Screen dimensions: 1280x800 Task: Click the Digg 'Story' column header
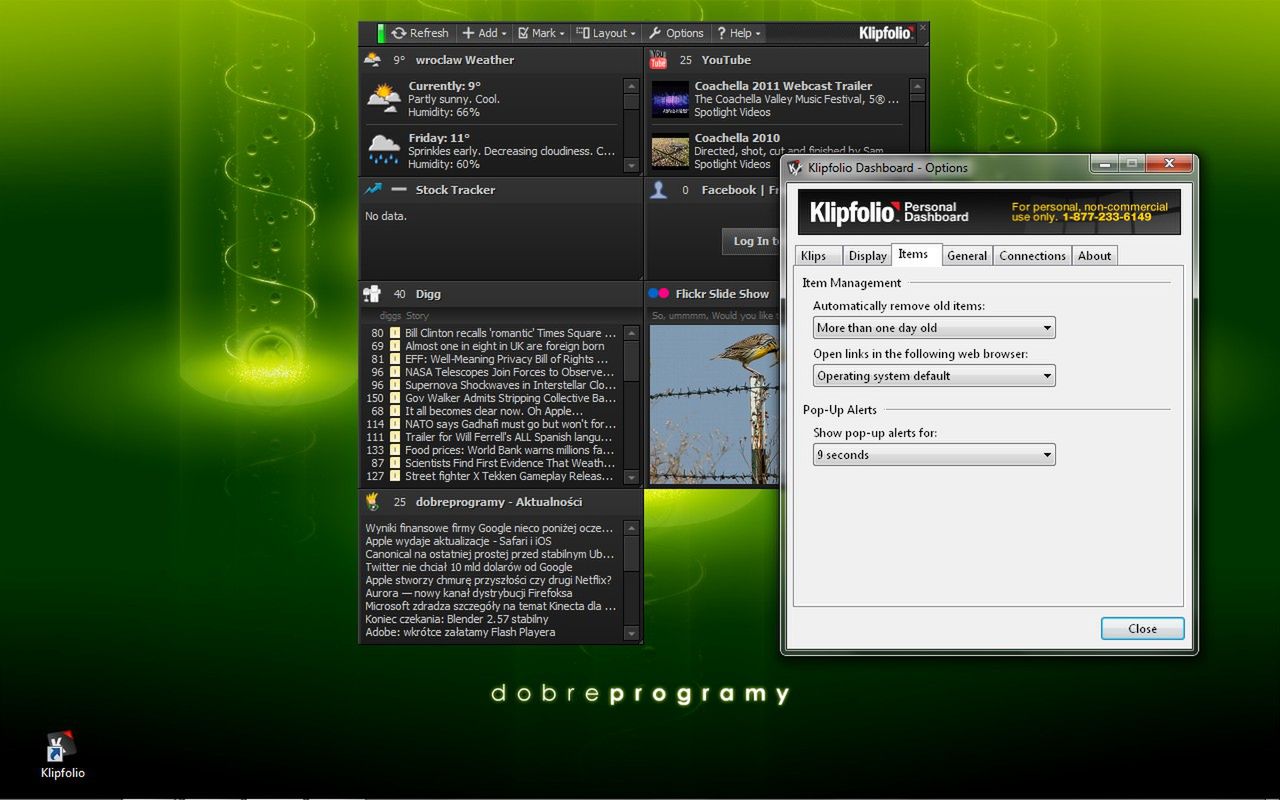pyautogui.click(x=417, y=315)
